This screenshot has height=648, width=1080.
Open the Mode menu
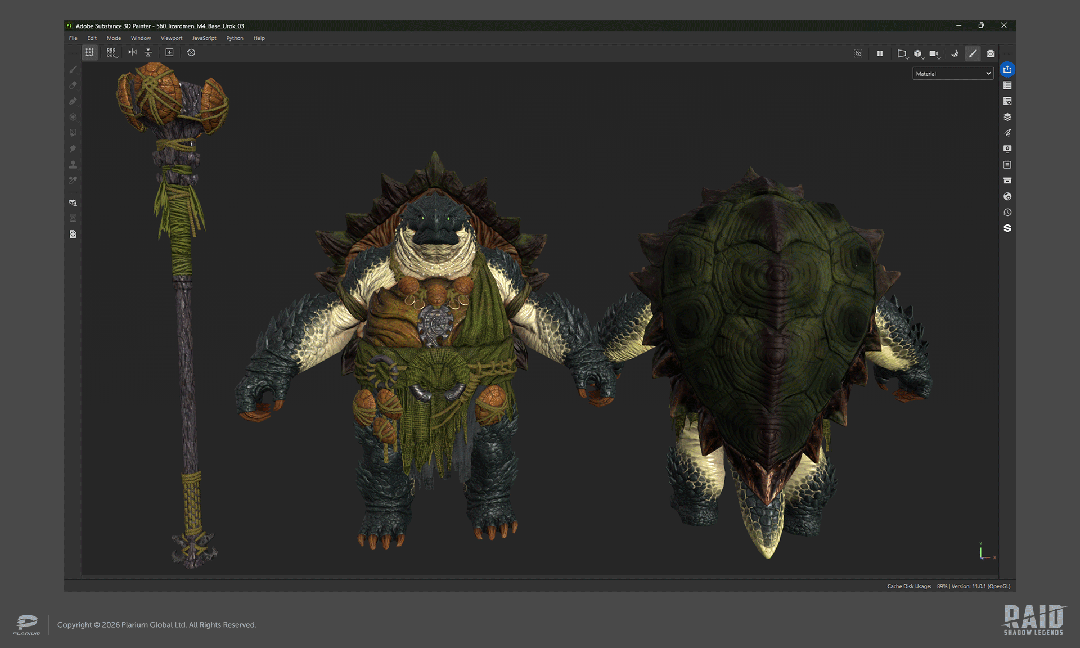tap(114, 38)
